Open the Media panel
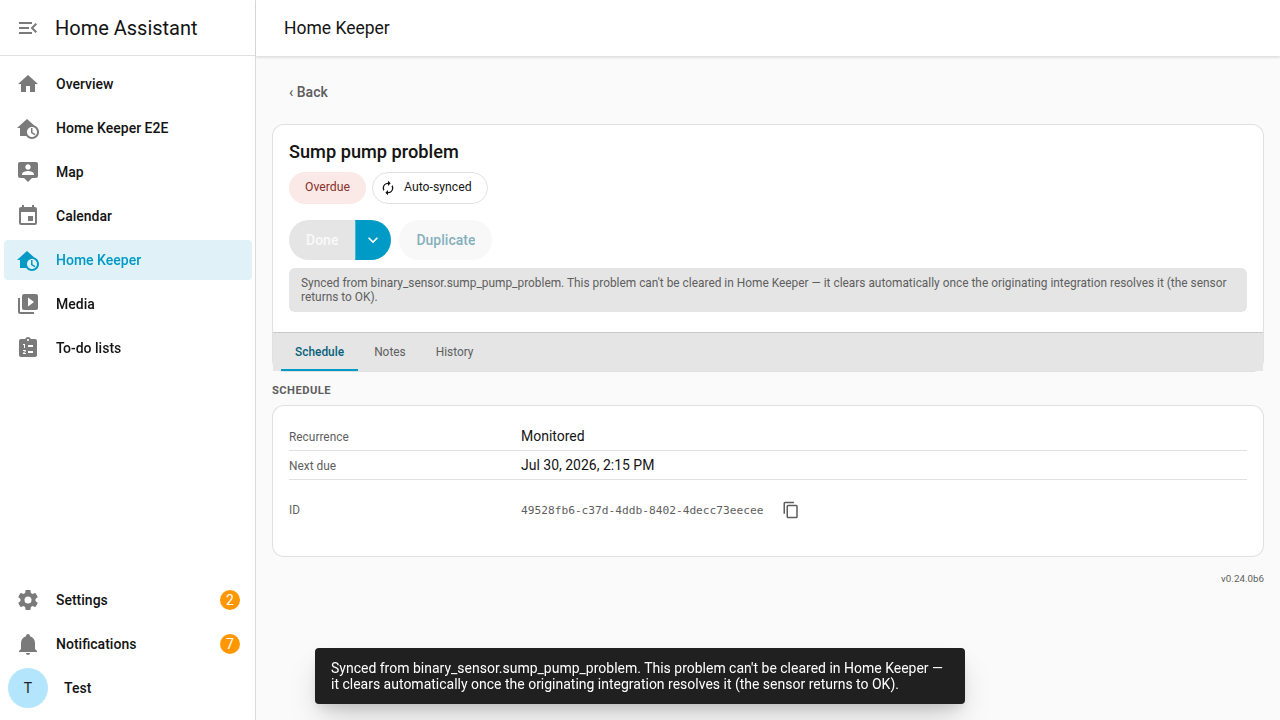The width and height of the screenshot is (1280, 720). coord(128,304)
